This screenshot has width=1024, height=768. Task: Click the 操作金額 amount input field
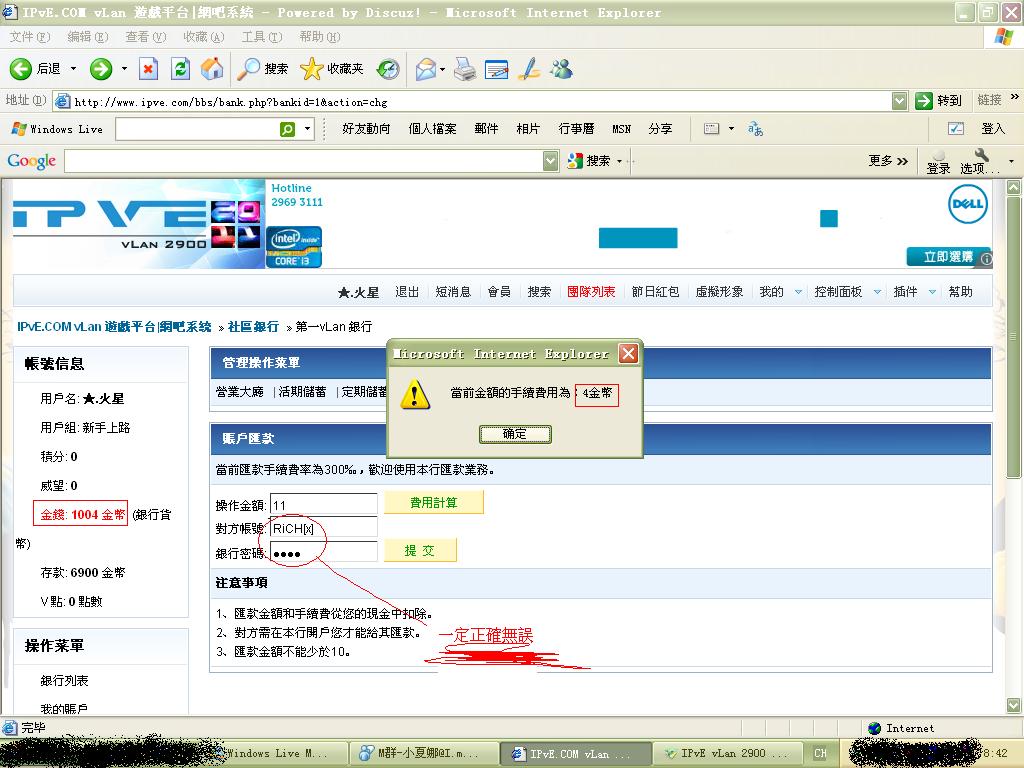[324, 505]
